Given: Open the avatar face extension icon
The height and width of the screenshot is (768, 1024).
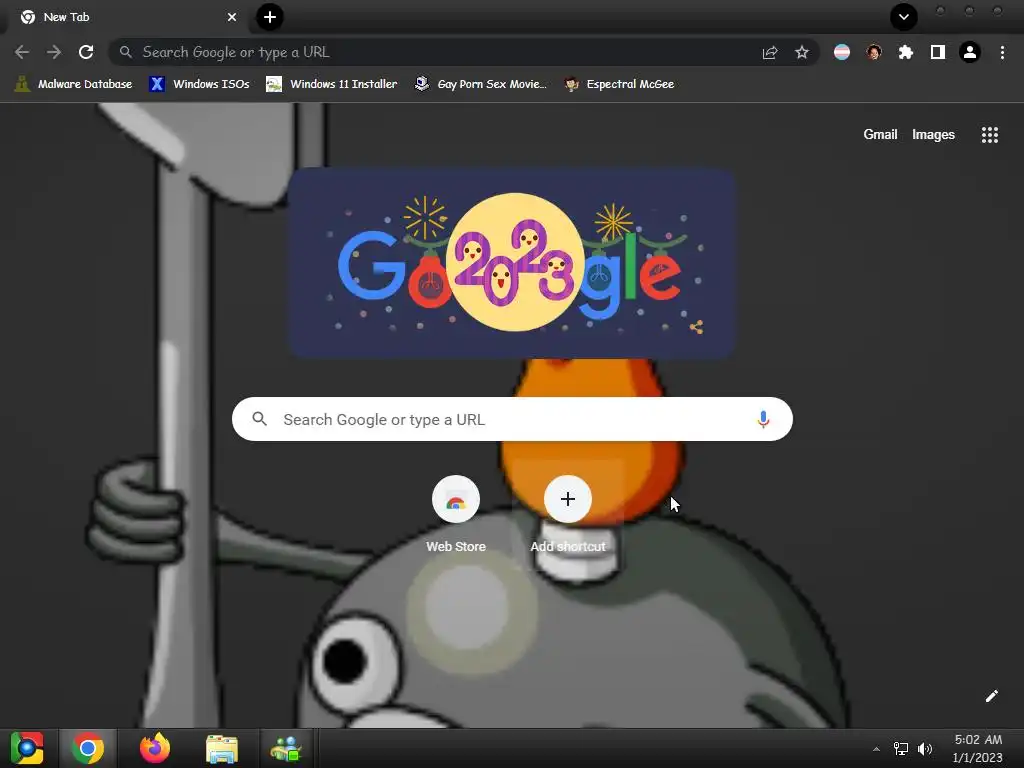Looking at the screenshot, I should pos(874,52).
